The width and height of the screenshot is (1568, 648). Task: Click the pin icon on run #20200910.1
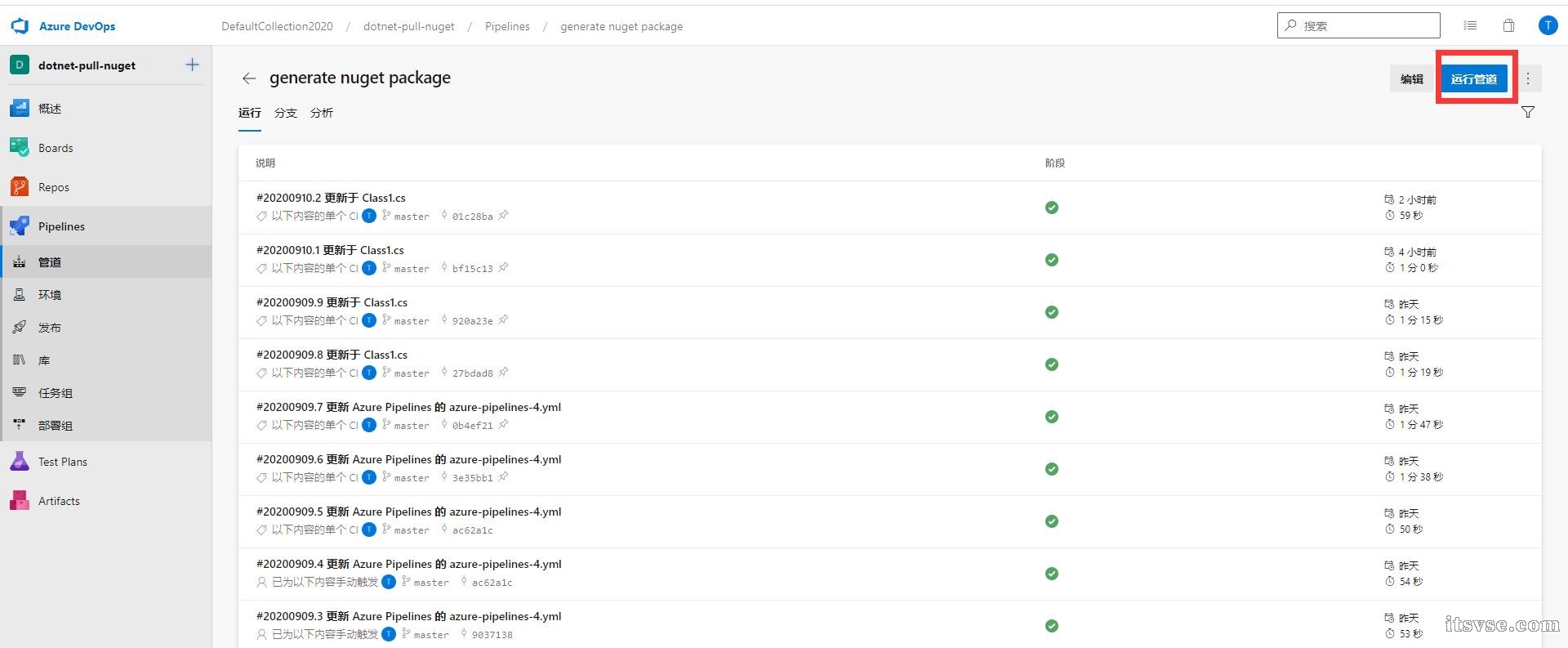click(x=503, y=268)
